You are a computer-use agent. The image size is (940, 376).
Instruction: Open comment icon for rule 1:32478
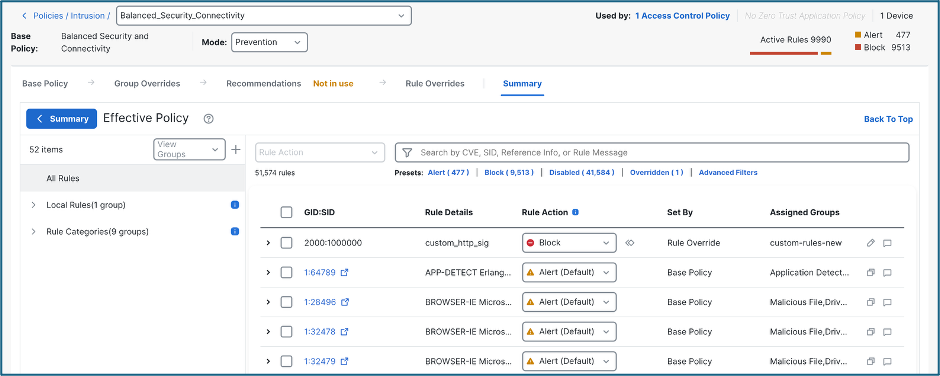[887, 332]
